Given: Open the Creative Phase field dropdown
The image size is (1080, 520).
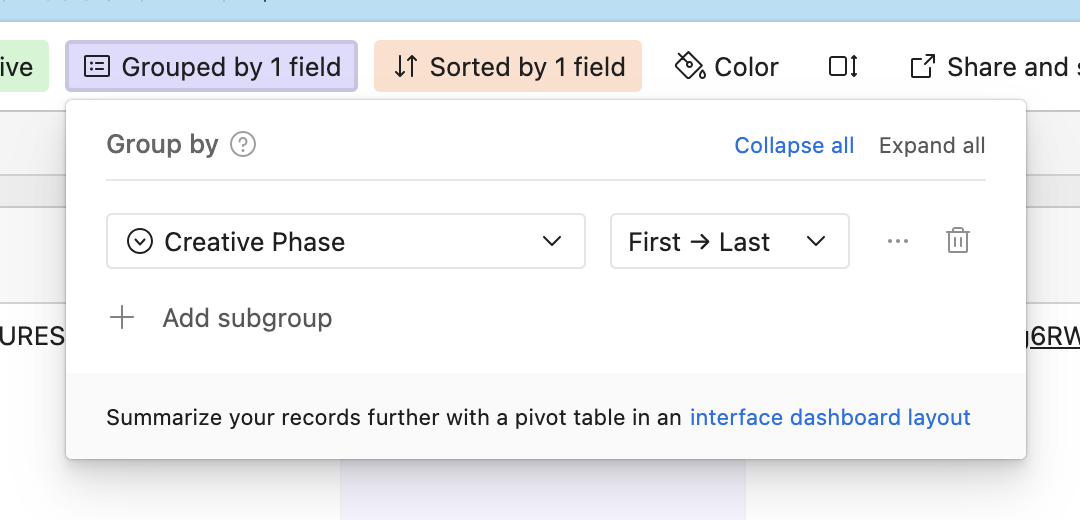Looking at the screenshot, I should coord(345,242).
